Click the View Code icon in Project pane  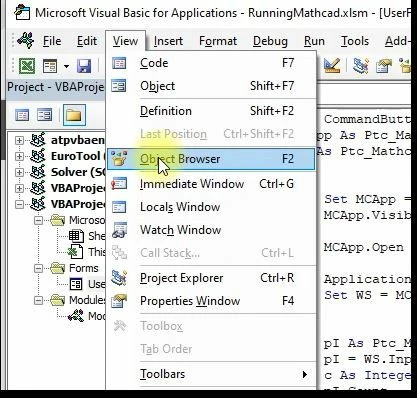coord(22,115)
